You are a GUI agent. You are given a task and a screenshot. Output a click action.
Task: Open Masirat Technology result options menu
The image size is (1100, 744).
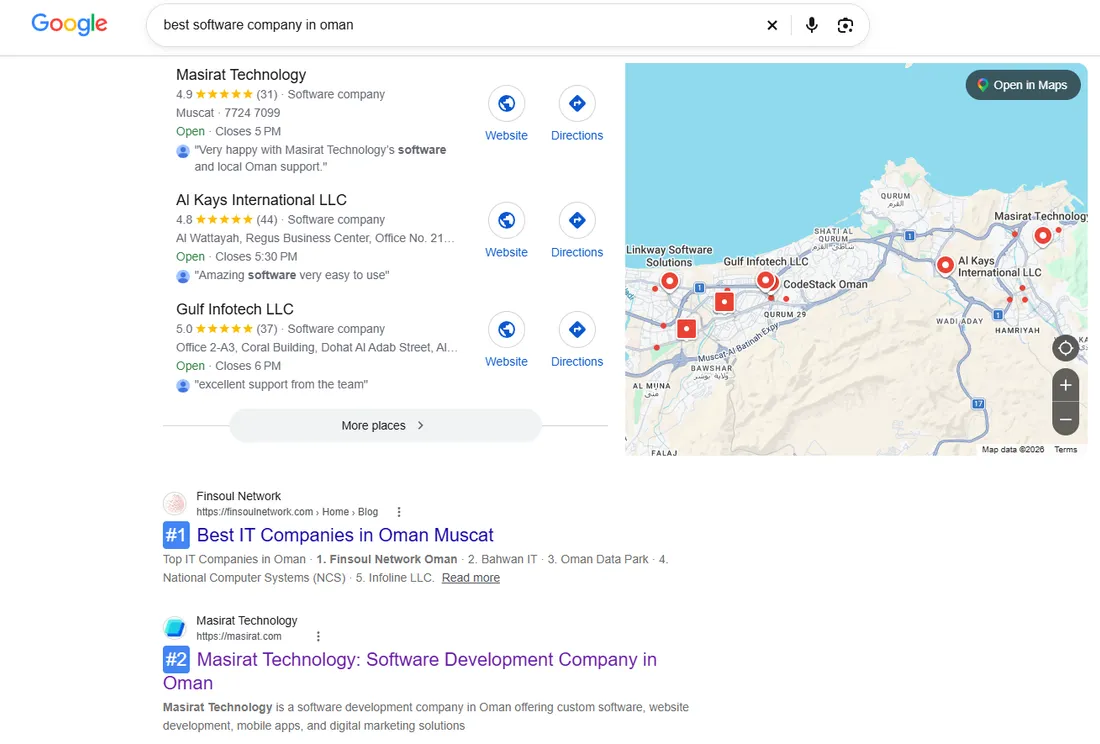click(318, 637)
